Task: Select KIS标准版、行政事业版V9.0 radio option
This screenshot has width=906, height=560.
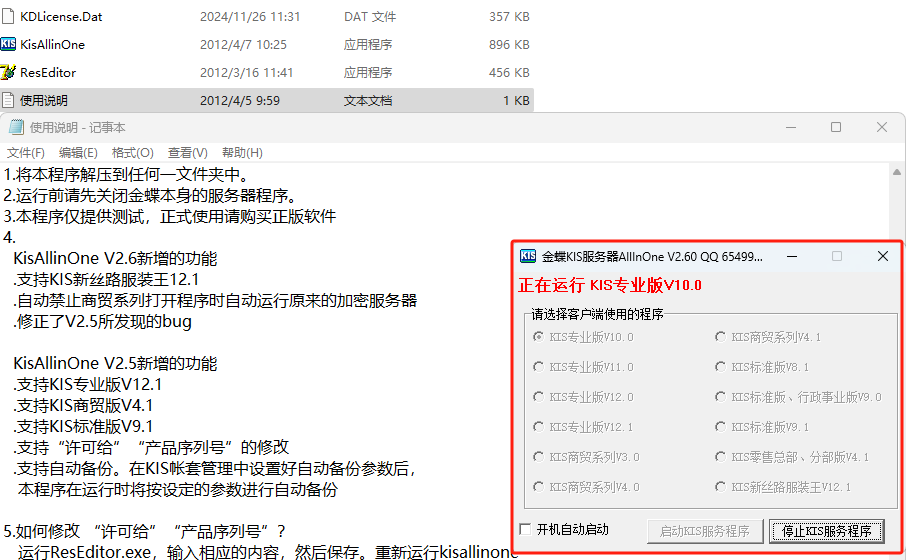Action: click(720, 397)
